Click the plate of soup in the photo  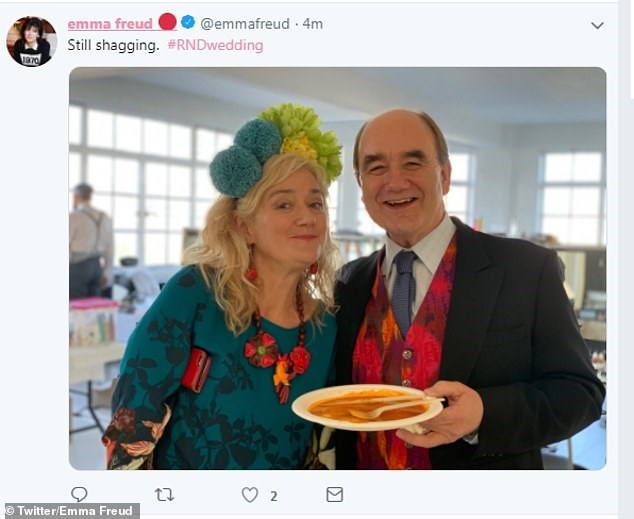pyautogui.click(x=367, y=407)
